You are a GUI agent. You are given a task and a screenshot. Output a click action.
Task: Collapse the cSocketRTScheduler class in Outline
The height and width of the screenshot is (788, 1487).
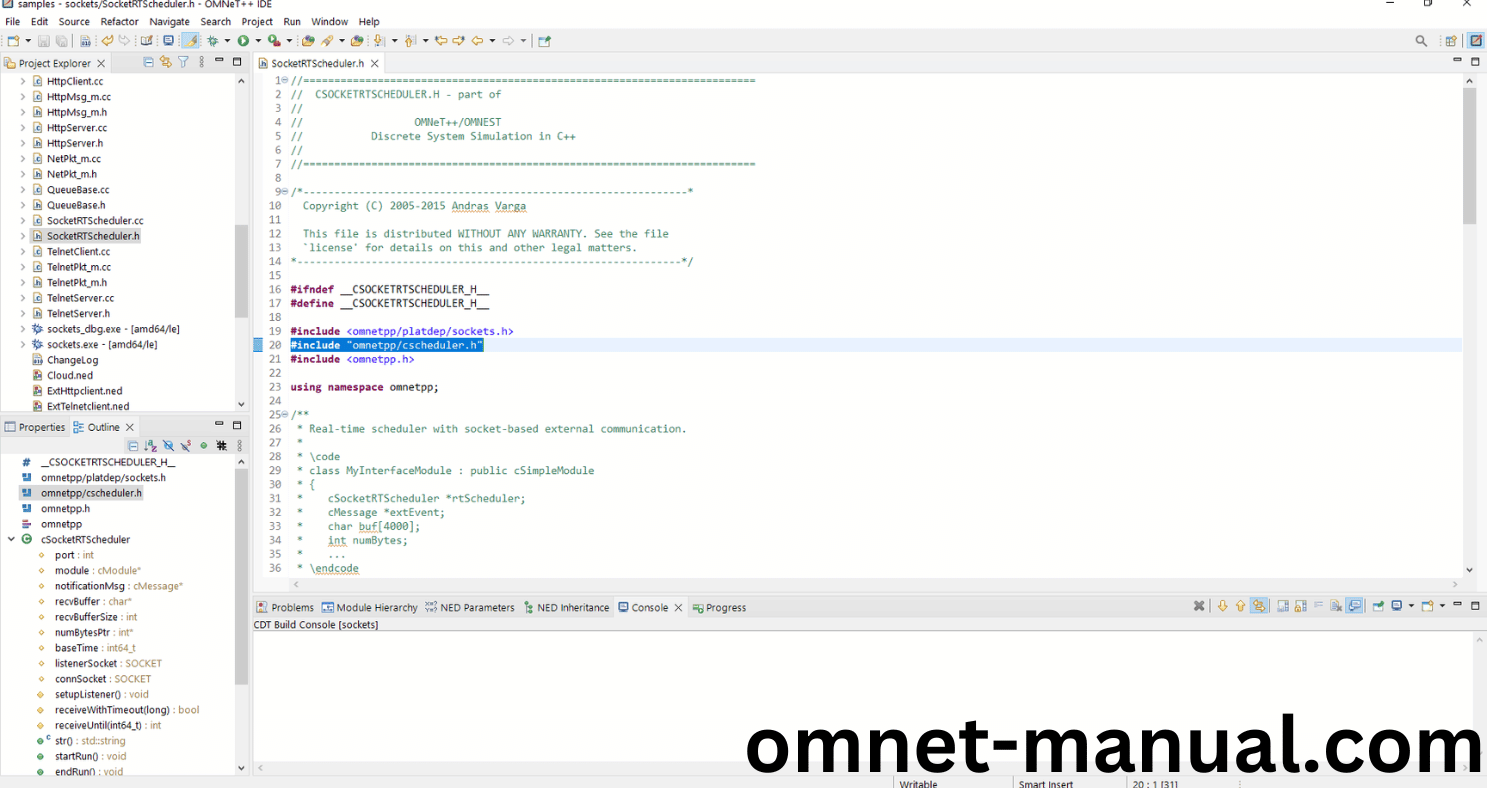coord(11,539)
